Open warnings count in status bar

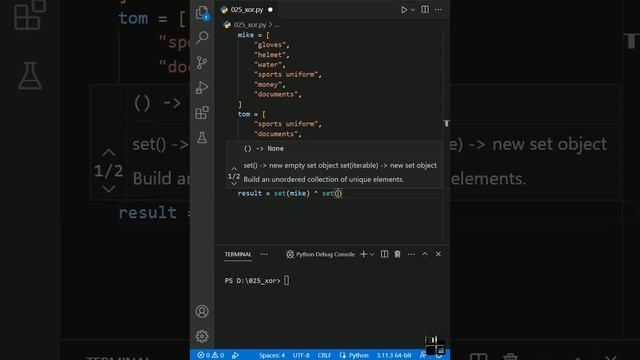coord(218,355)
